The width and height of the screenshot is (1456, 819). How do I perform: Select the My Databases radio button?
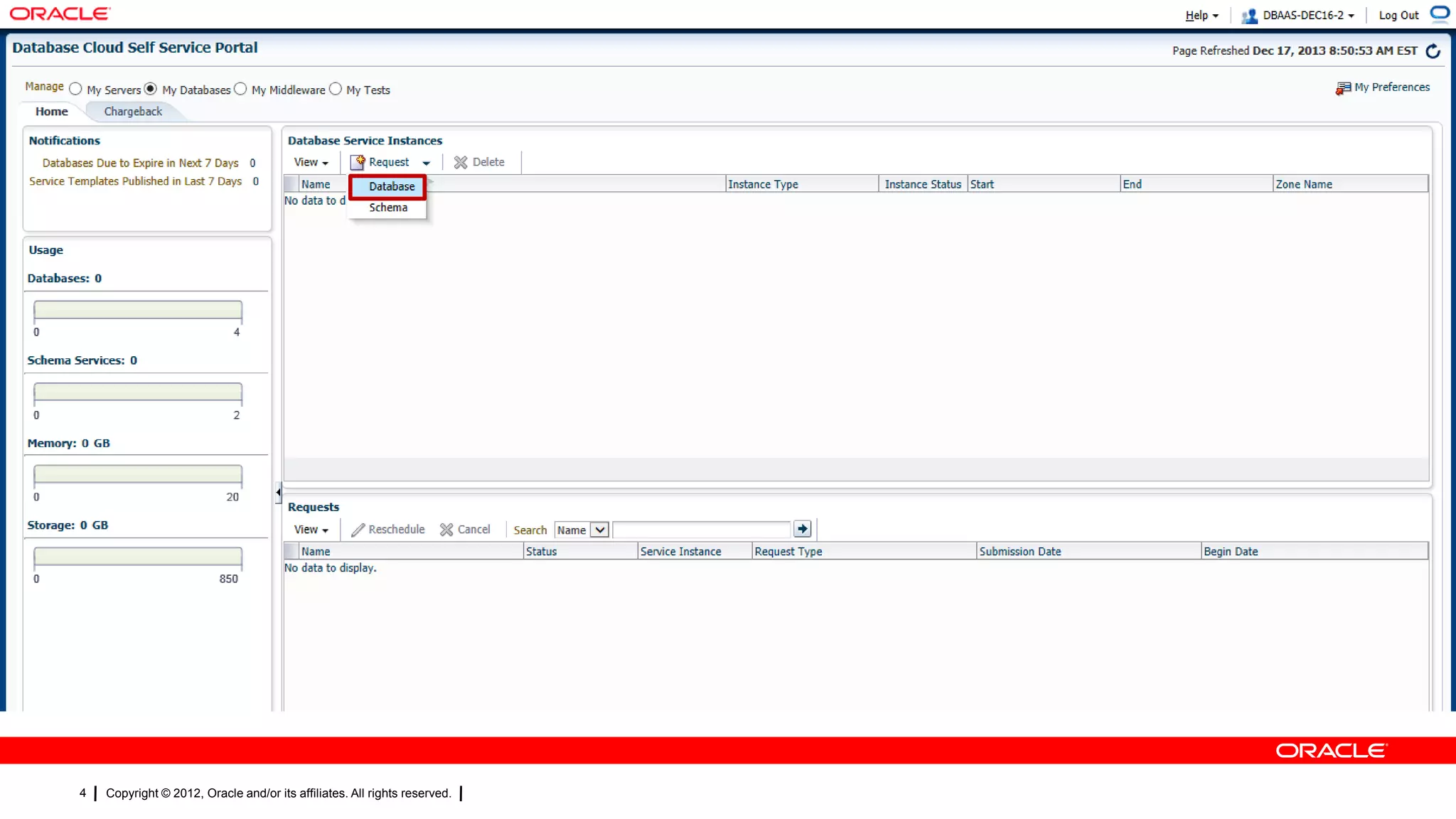pos(150,89)
